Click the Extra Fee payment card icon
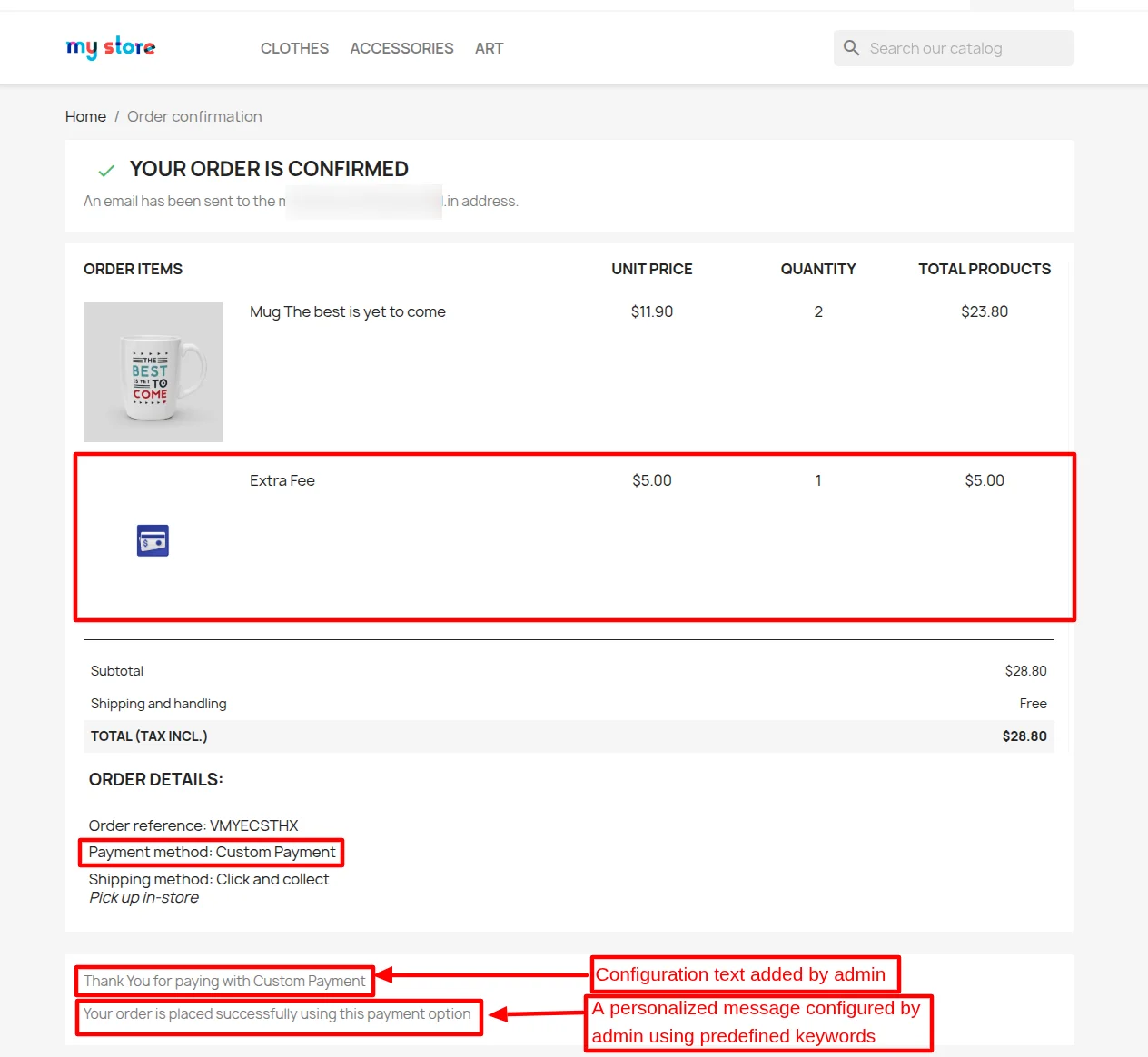This screenshot has height=1057, width=1148. [x=153, y=540]
